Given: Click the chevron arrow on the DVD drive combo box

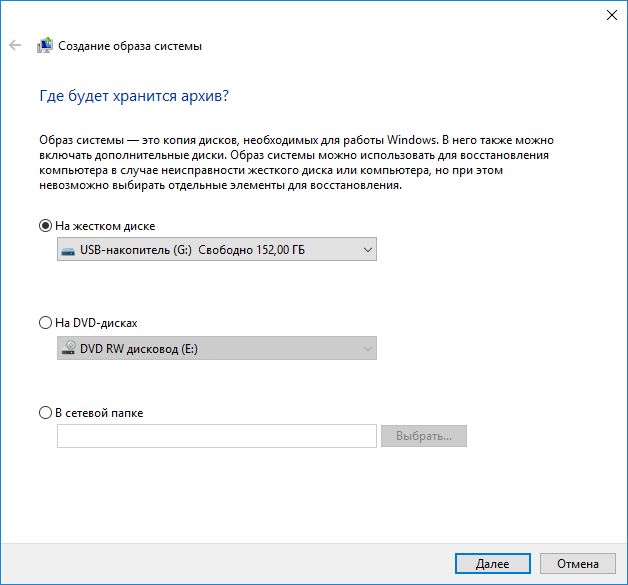Looking at the screenshot, I should click(x=367, y=349).
